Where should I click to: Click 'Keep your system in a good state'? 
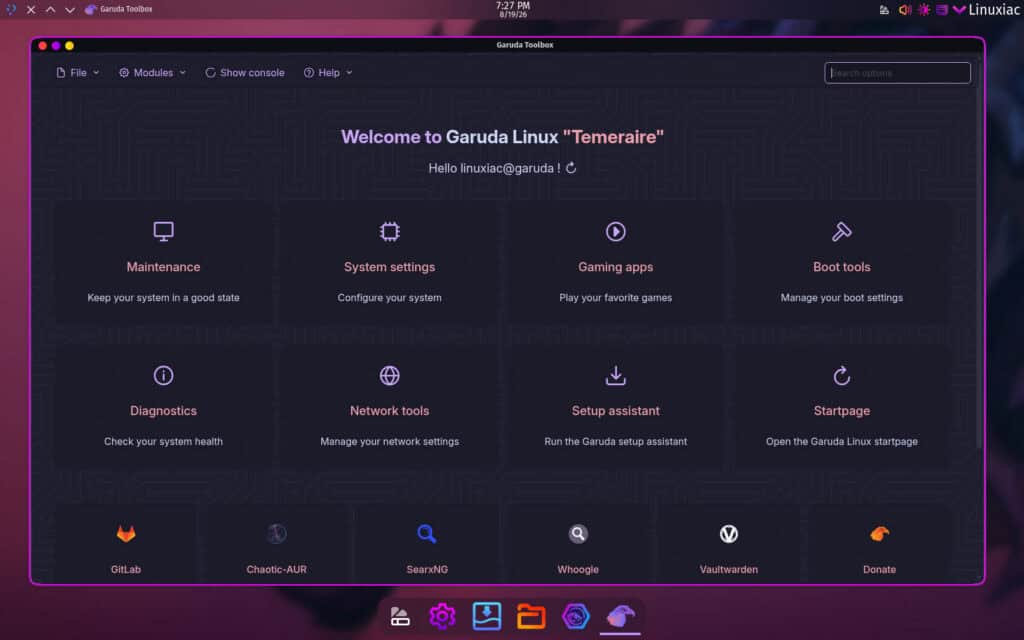[x=163, y=298]
